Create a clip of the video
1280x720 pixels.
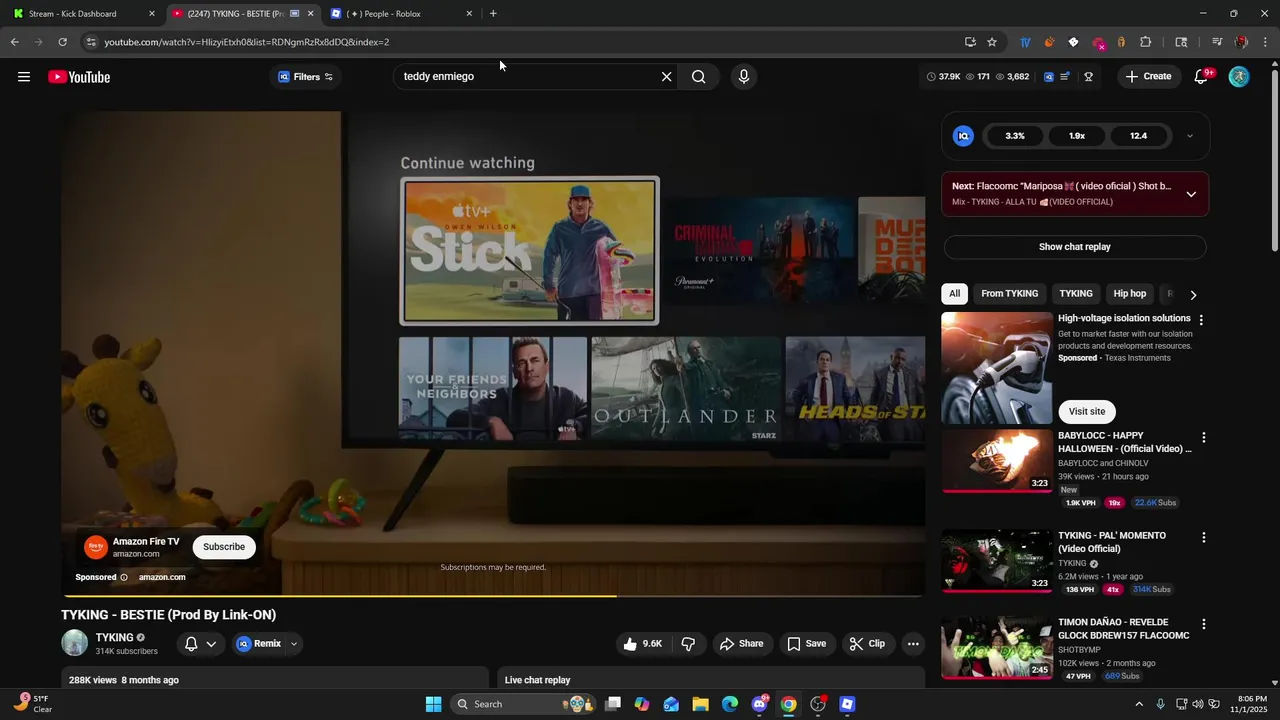pos(867,644)
